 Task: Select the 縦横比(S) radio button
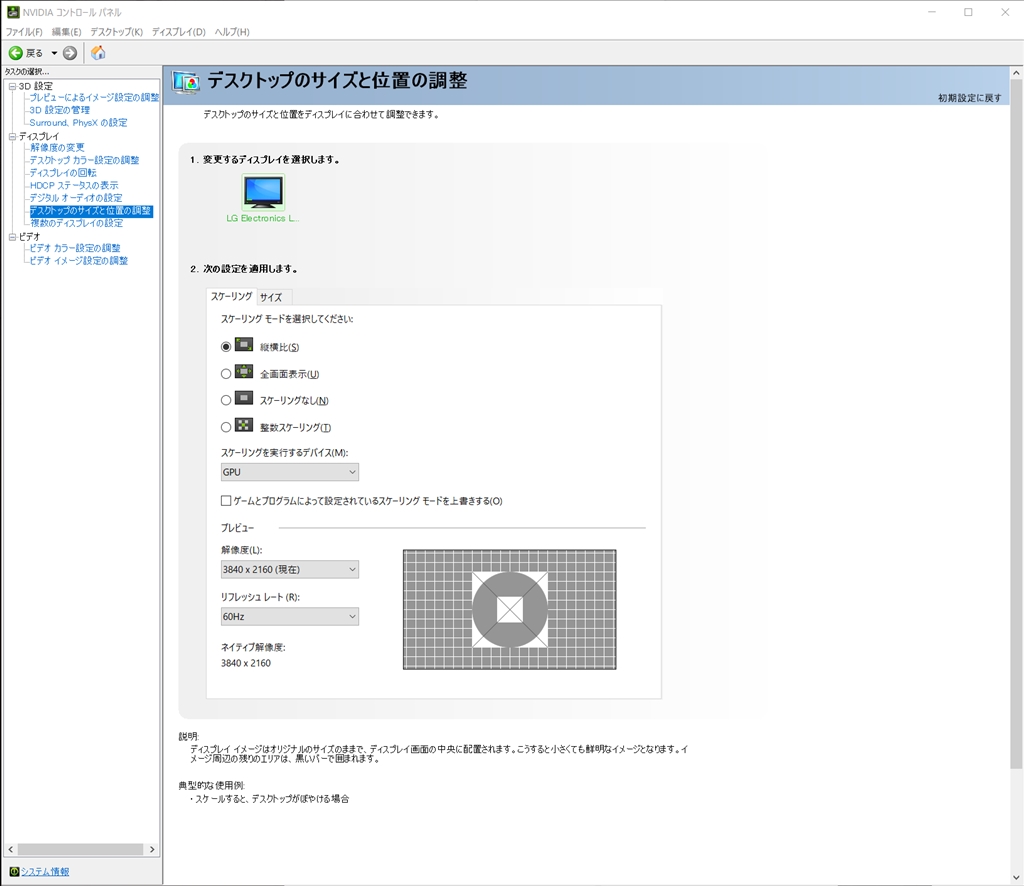click(x=226, y=347)
